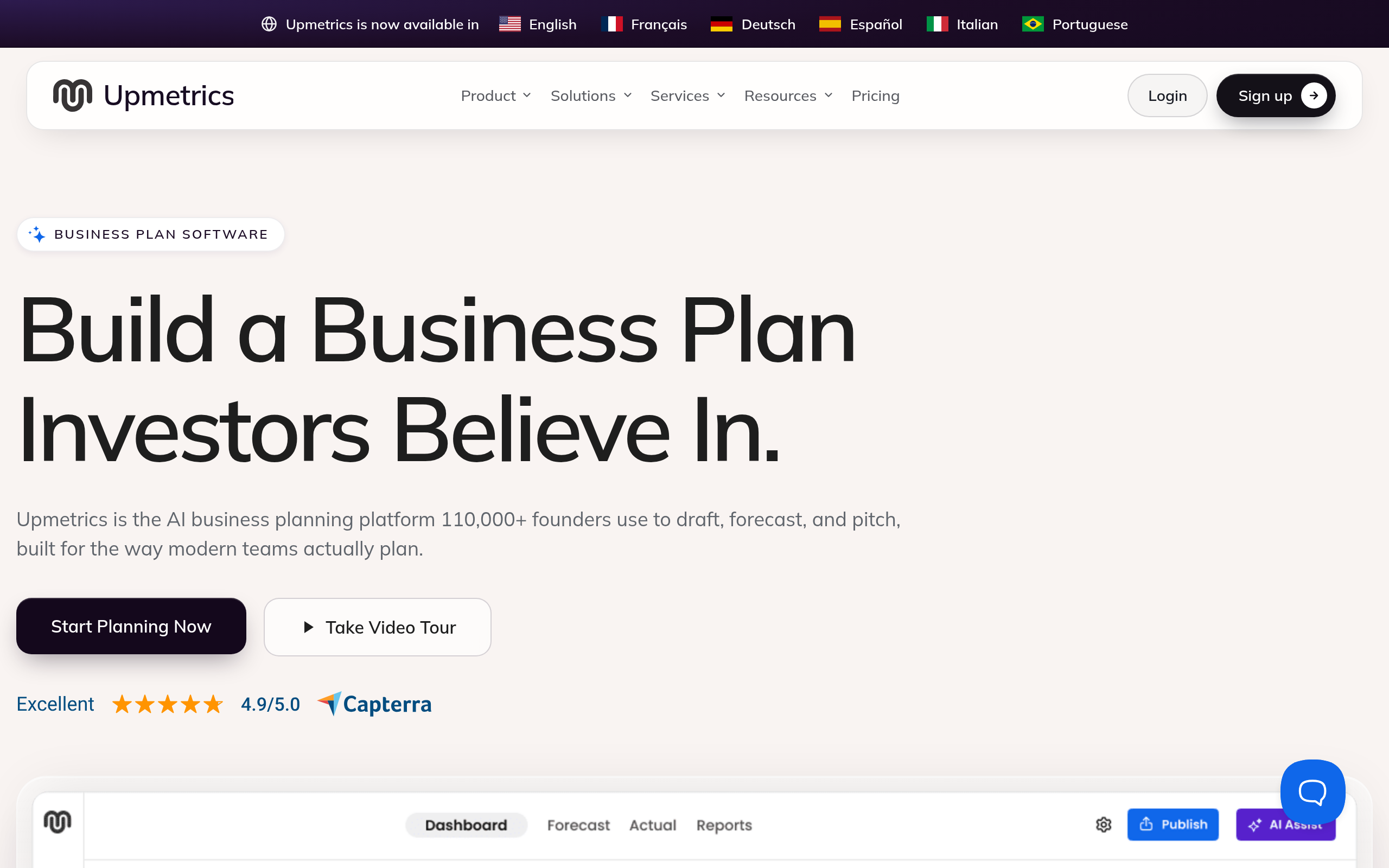Click the arrow icon inside Sign up
This screenshot has height=868, width=1389.
point(1314,95)
